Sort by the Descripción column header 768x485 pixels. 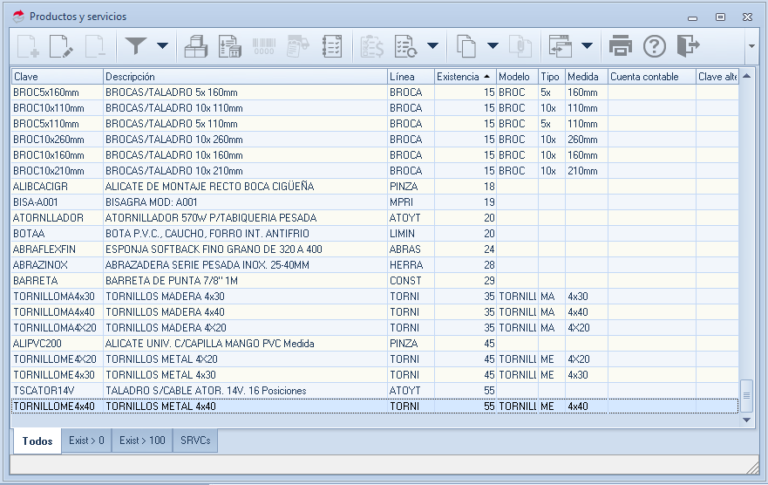tap(245, 77)
